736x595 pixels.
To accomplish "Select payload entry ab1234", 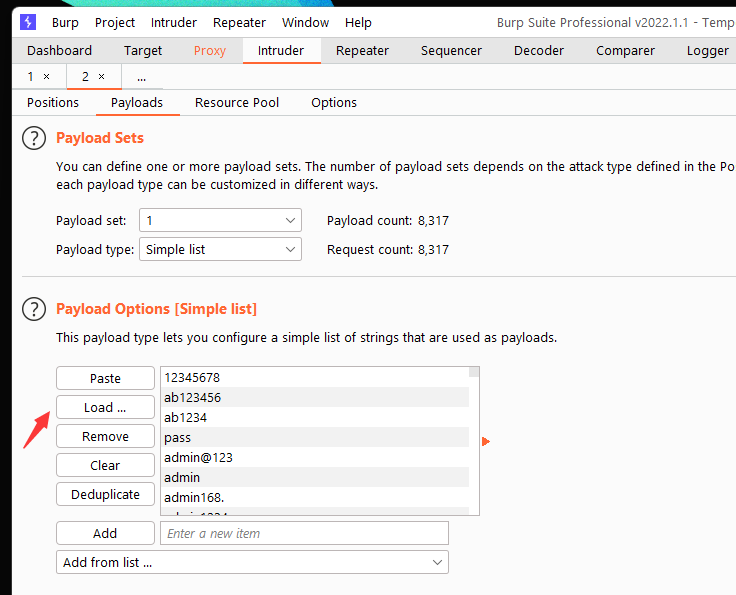I will tap(315, 418).
